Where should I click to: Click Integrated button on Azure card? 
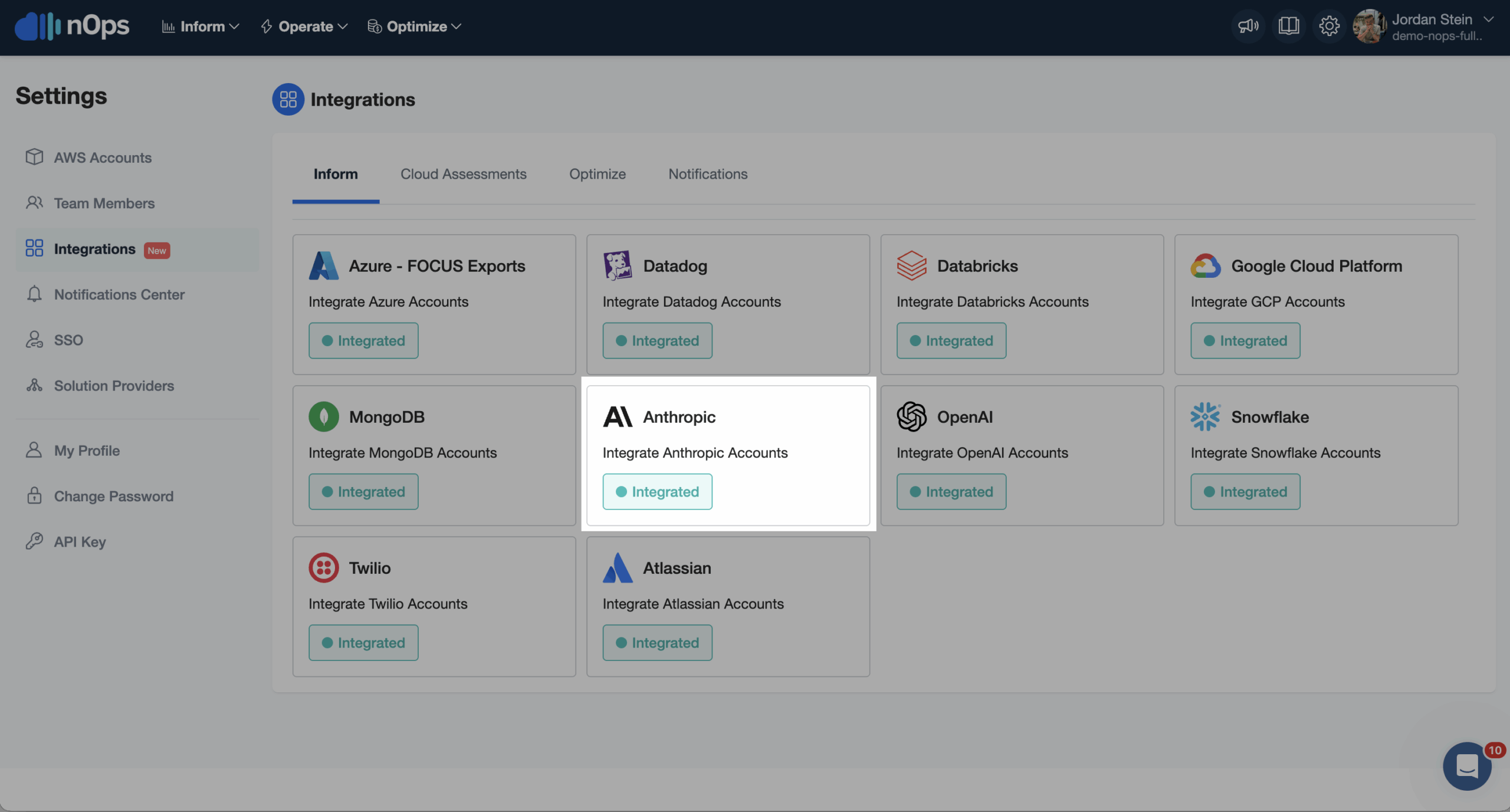[x=363, y=340]
